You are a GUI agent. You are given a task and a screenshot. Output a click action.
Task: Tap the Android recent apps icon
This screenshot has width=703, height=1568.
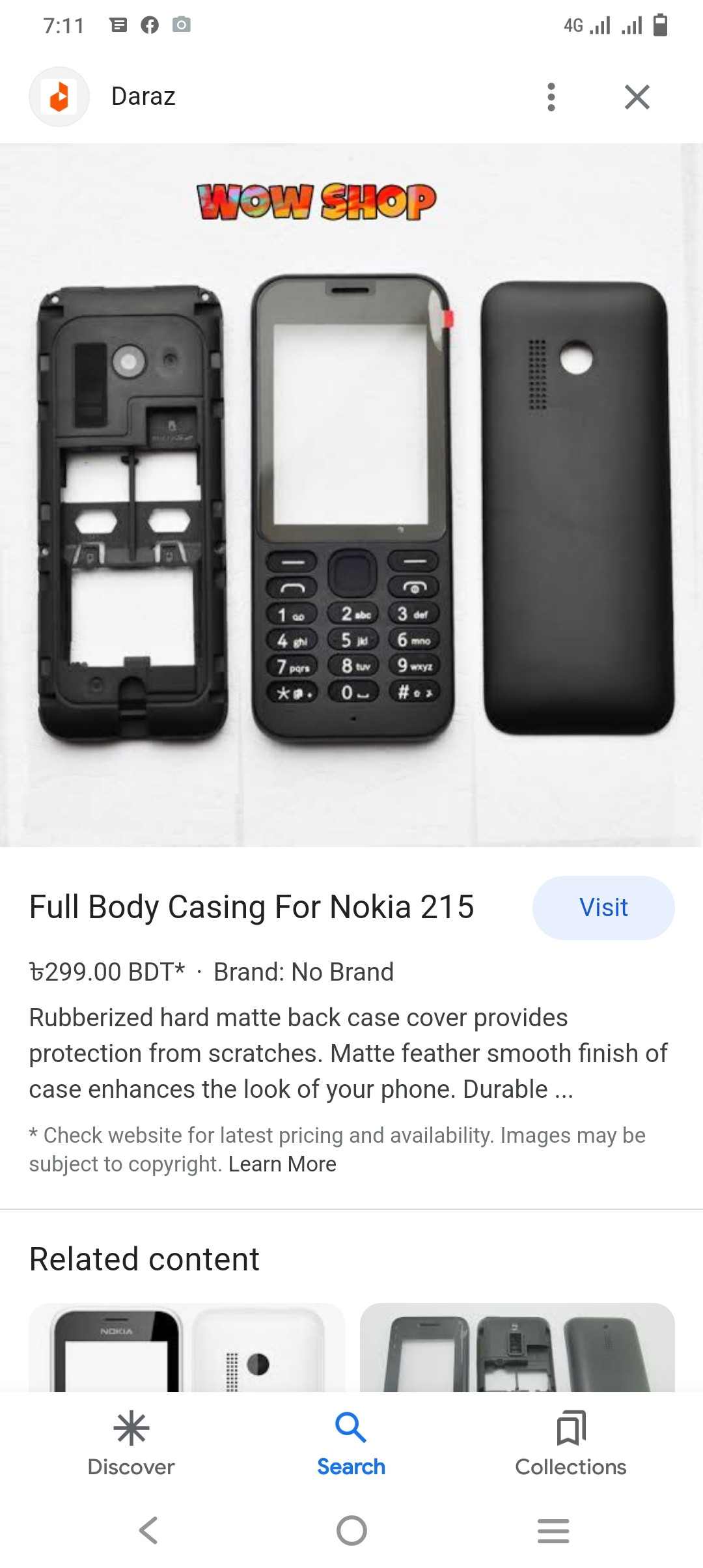[553, 1530]
